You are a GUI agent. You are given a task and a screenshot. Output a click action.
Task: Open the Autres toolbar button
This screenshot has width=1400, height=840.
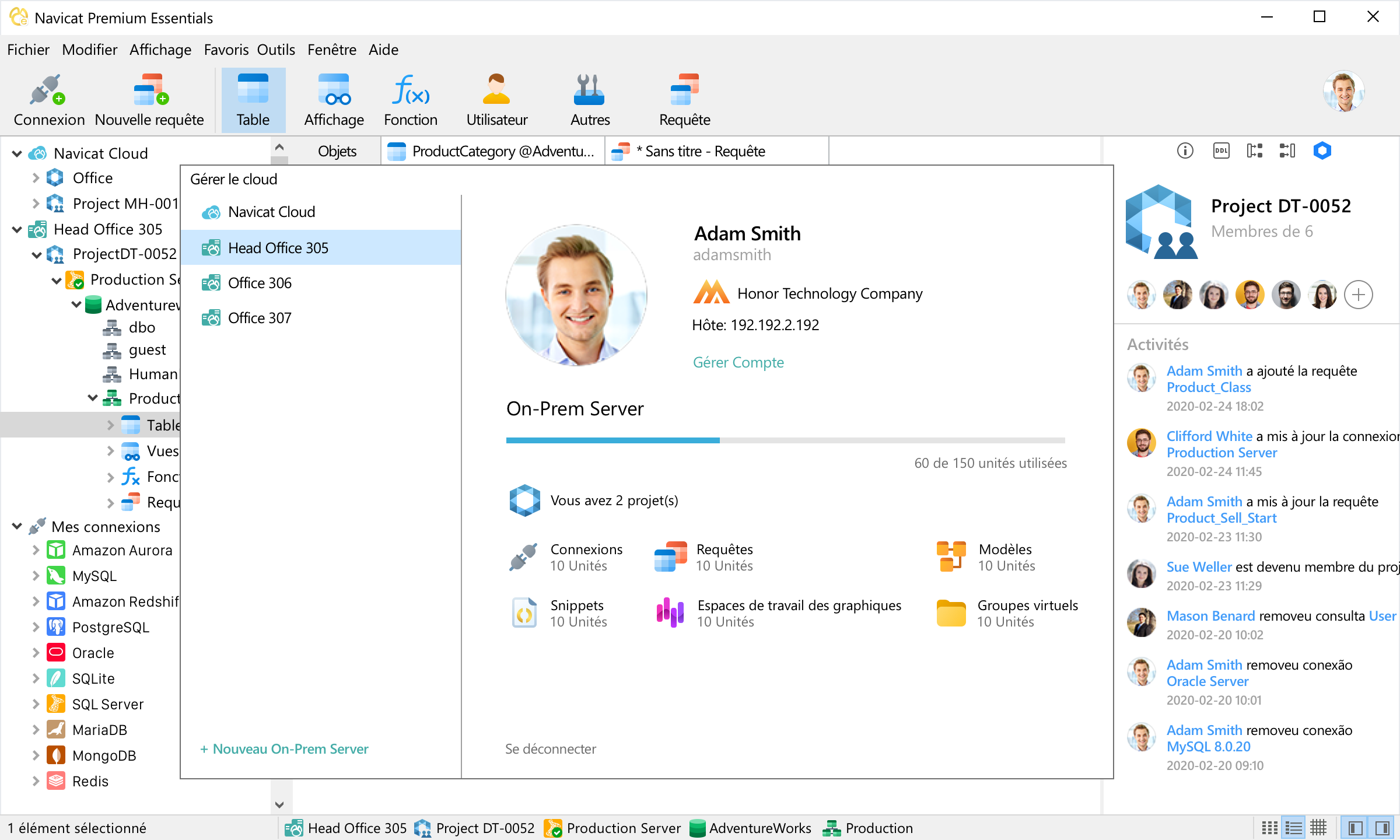tap(590, 100)
